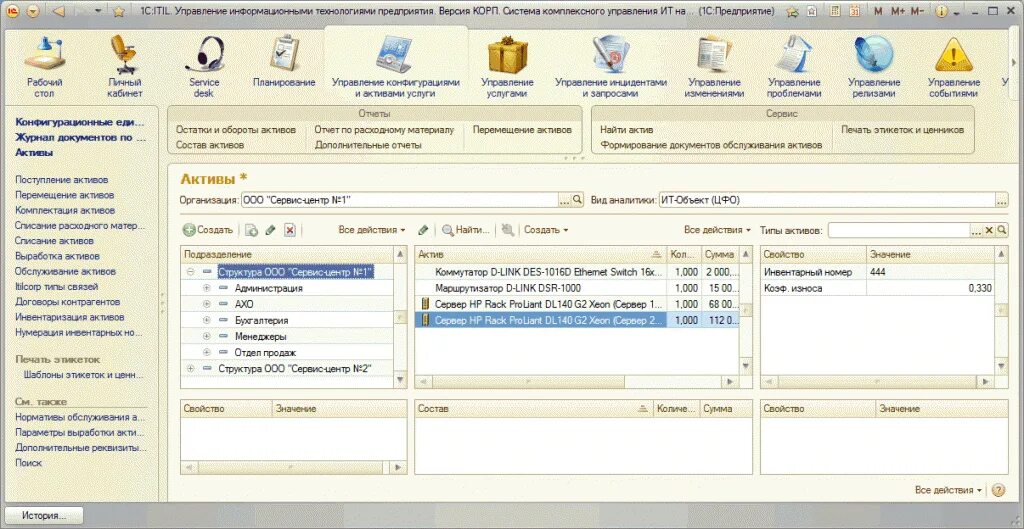Click the edit pencil icon in subdivision toolbar
Viewport: 1024px width, 529px height.
point(270,230)
